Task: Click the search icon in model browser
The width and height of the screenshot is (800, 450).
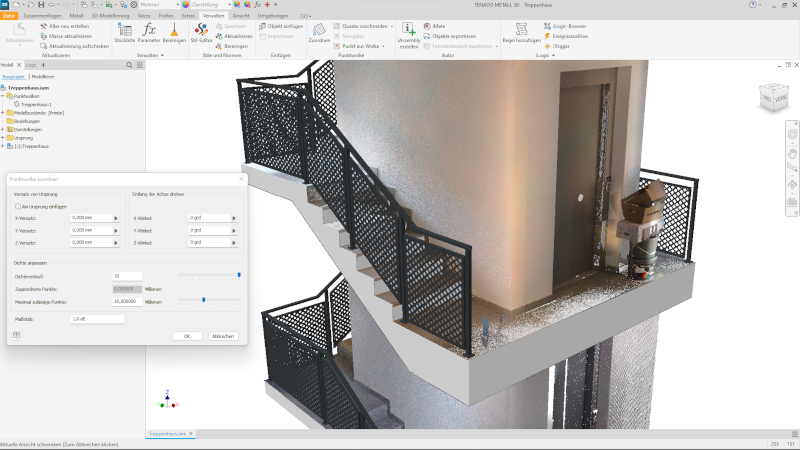Action: 129,65
